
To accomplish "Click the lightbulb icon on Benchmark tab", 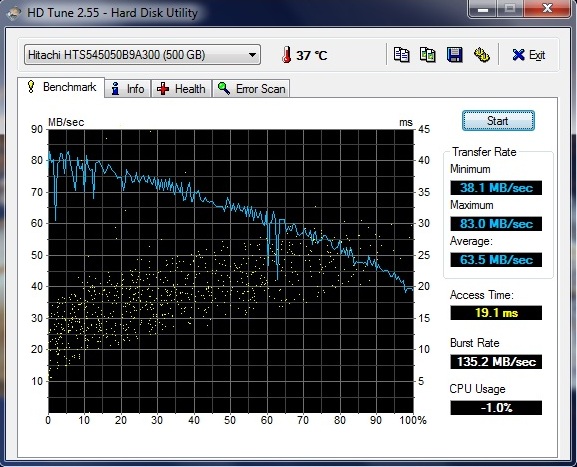I will (x=31, y=87).
